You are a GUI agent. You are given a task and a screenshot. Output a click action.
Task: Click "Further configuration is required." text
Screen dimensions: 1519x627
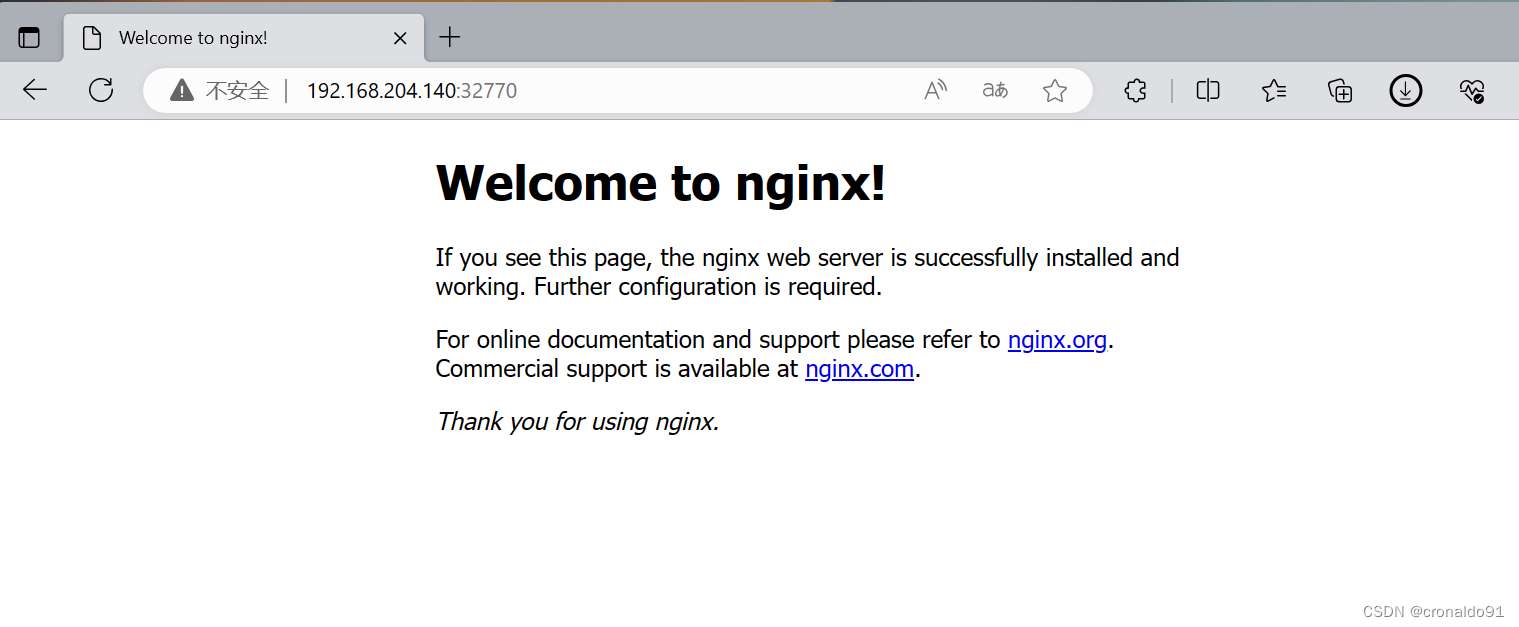tap(708, 287)
